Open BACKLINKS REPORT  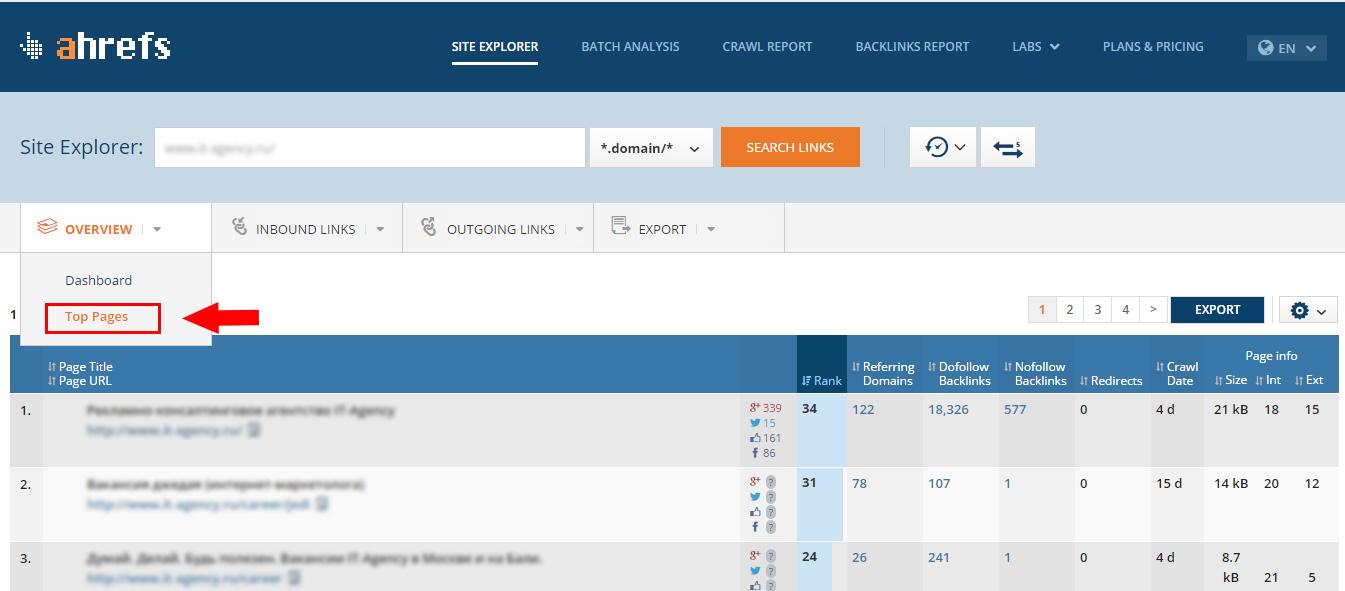(x=912, y=46)
